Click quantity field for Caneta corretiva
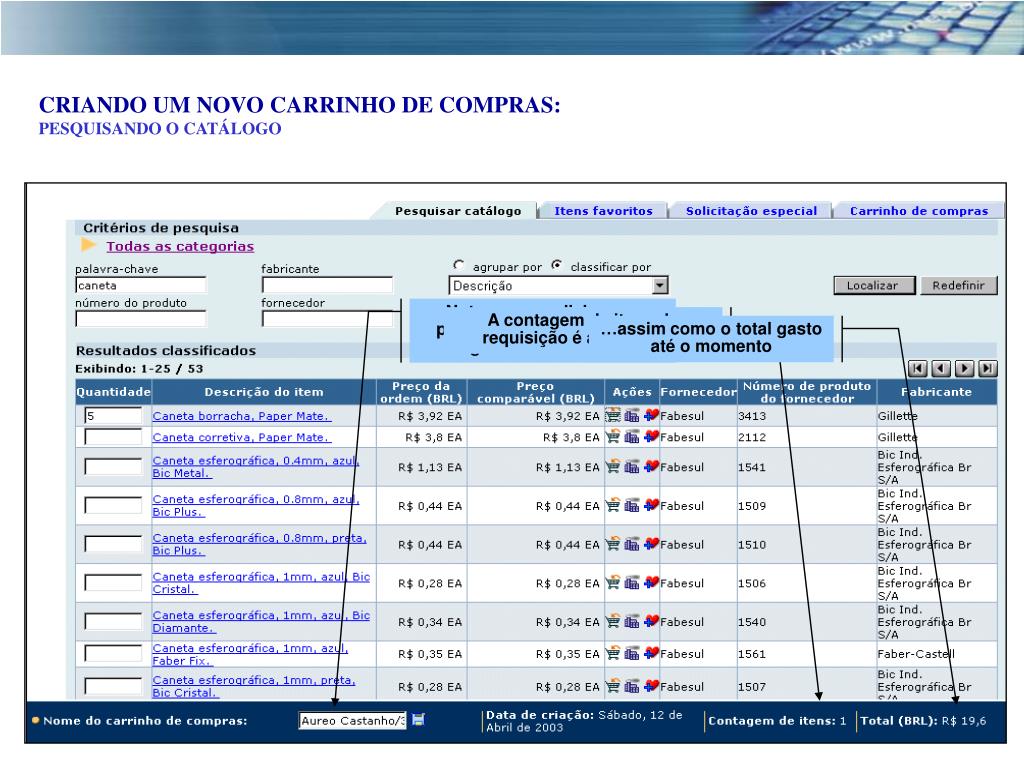The width and height of the screenshot is (1024, 768). pyautogui.click(x=113, y=437)
